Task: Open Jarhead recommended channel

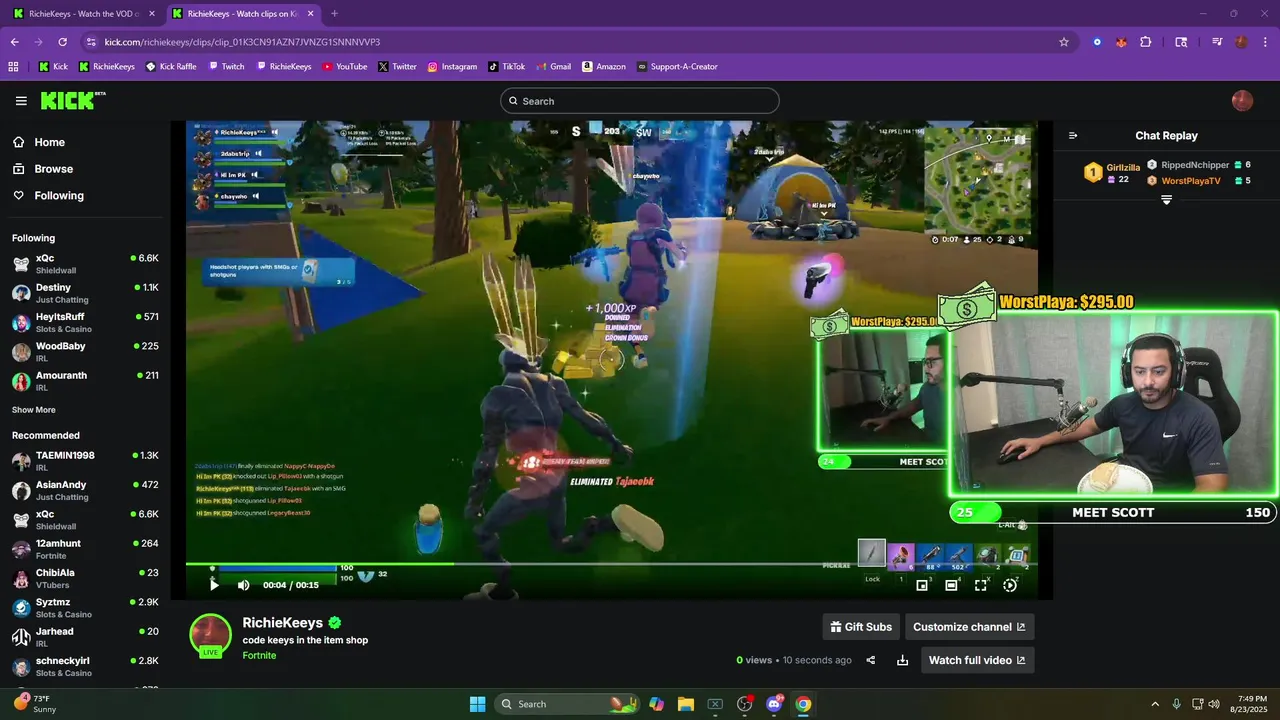Action: [x=85, y=637]
